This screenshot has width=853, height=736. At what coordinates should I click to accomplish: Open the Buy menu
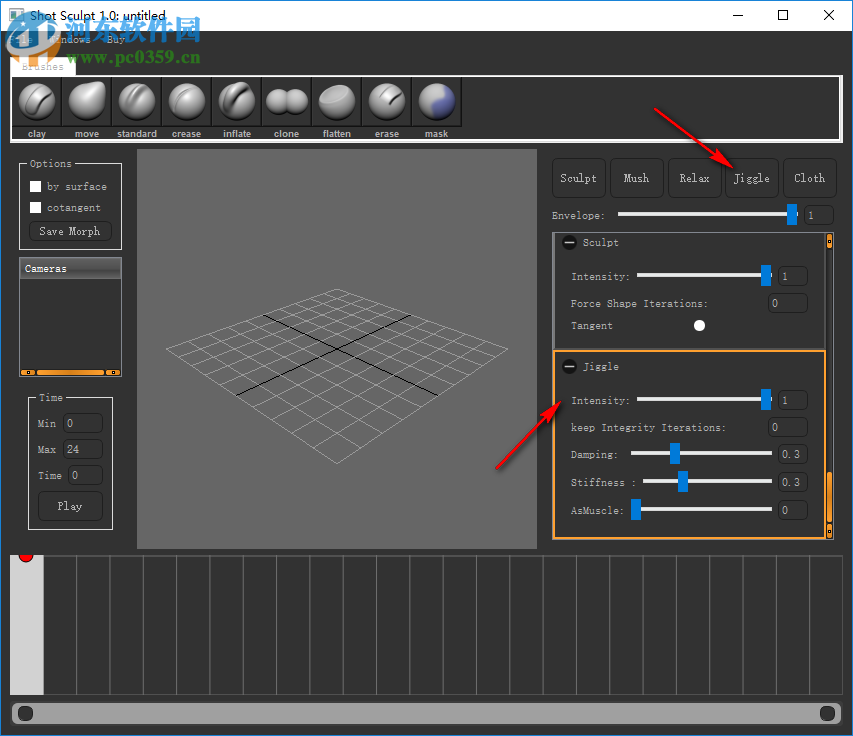click(x=116, y=40)
